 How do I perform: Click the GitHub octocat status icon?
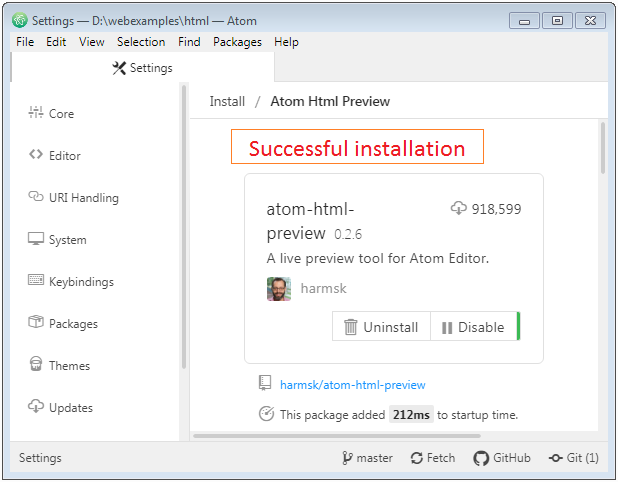tap(481, 458)
